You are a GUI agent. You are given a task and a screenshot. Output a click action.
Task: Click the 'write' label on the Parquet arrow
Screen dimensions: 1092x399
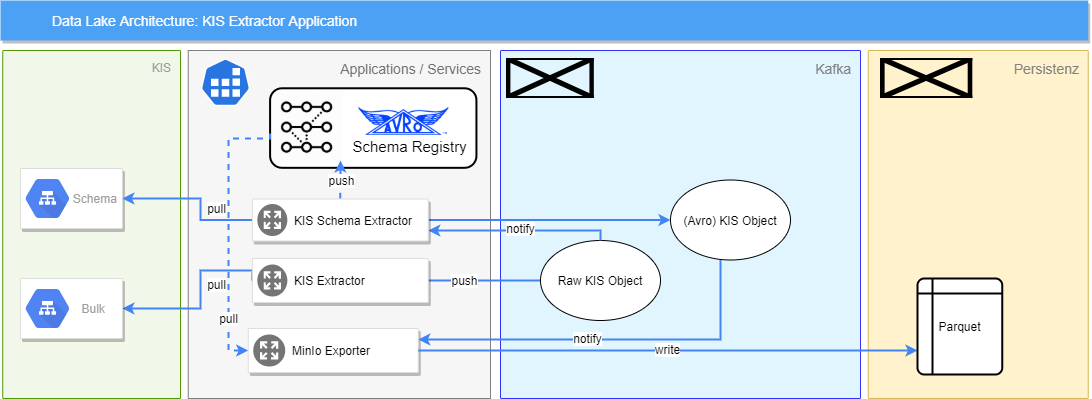coord(667,350)
